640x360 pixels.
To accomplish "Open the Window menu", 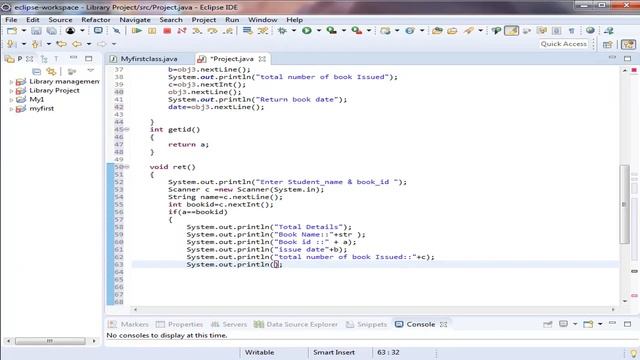I will pos(262,20).
